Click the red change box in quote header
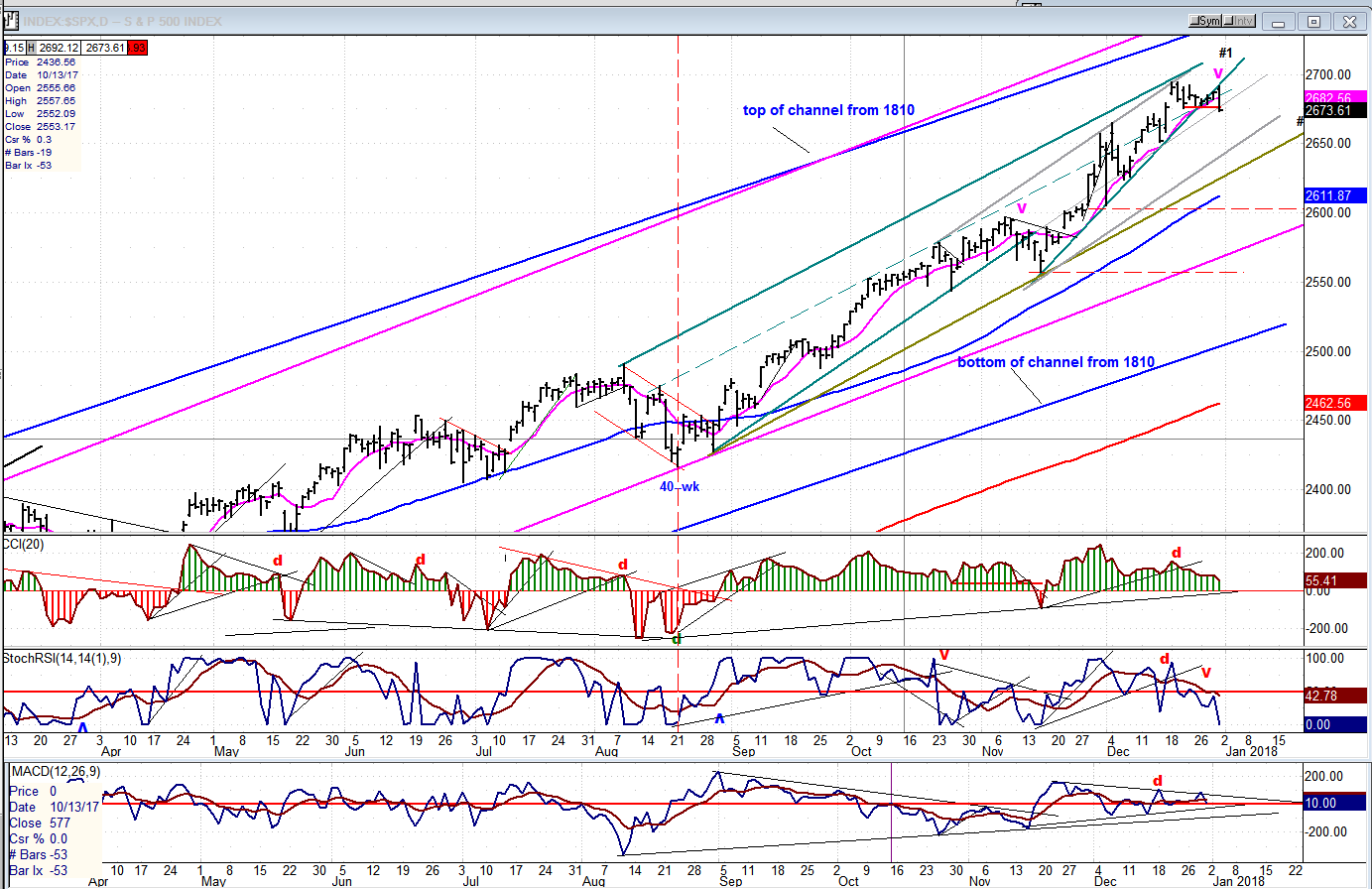The height and width of the screenshot is (889, 1372). pyautogui.click(x=138, y=48)
